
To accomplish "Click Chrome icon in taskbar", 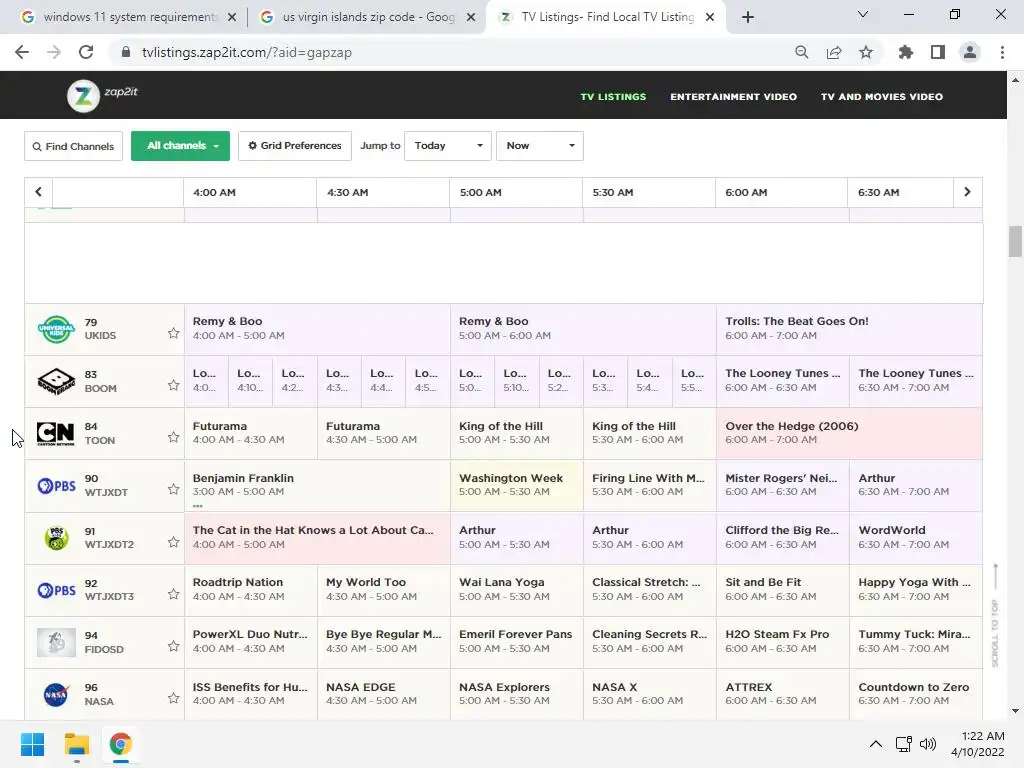I will (120, 744).
